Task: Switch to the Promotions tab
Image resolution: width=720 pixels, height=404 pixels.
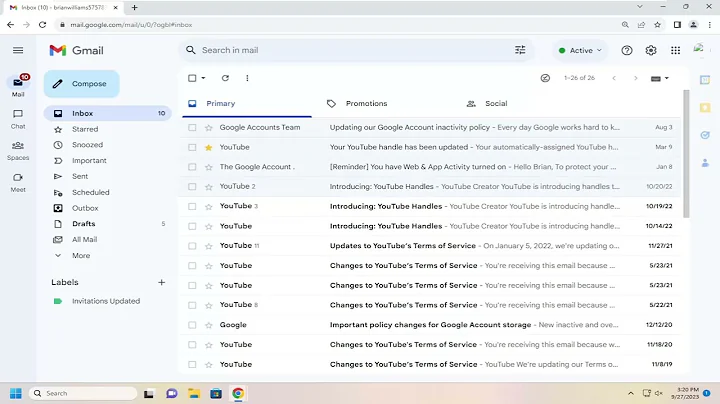Action: [x=366, y=104]
